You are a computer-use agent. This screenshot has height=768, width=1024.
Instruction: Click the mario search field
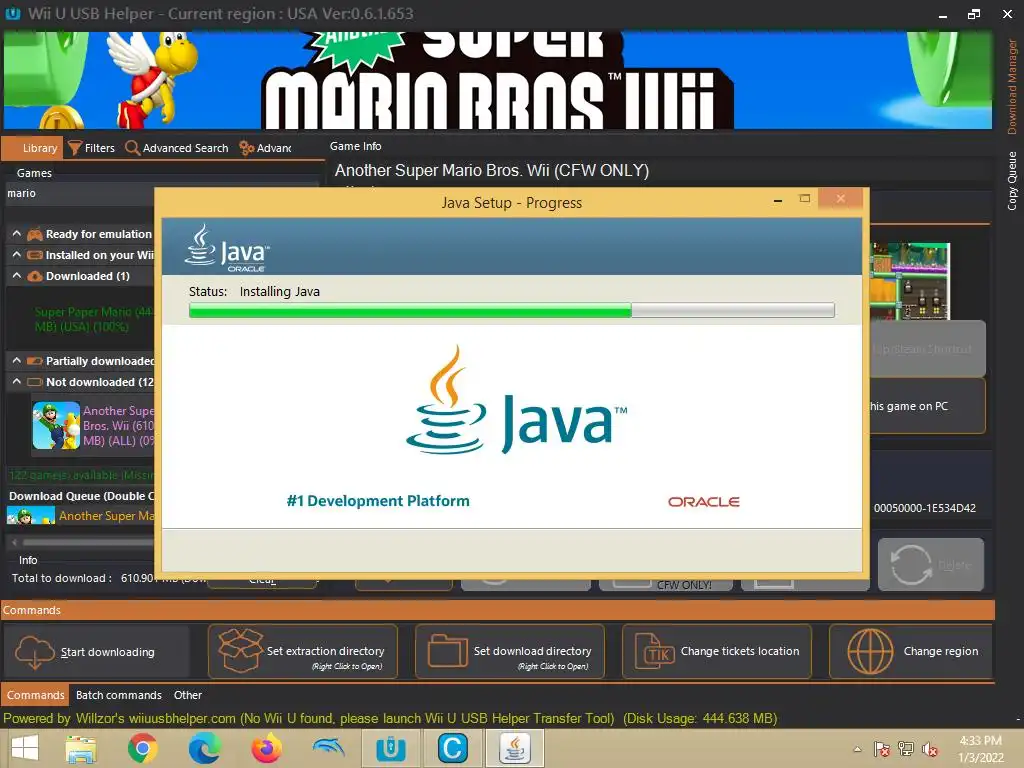point(80,193)
